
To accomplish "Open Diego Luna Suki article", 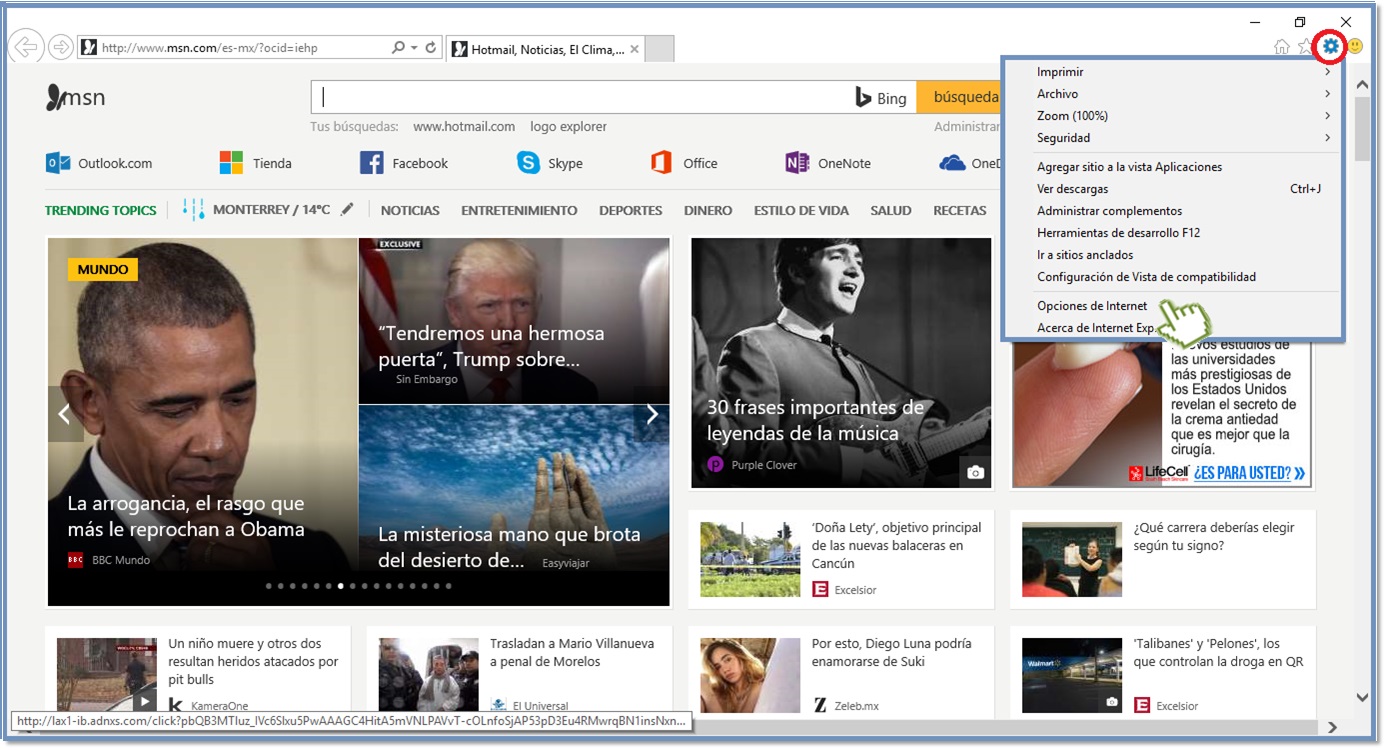I will tap(891, 652).
